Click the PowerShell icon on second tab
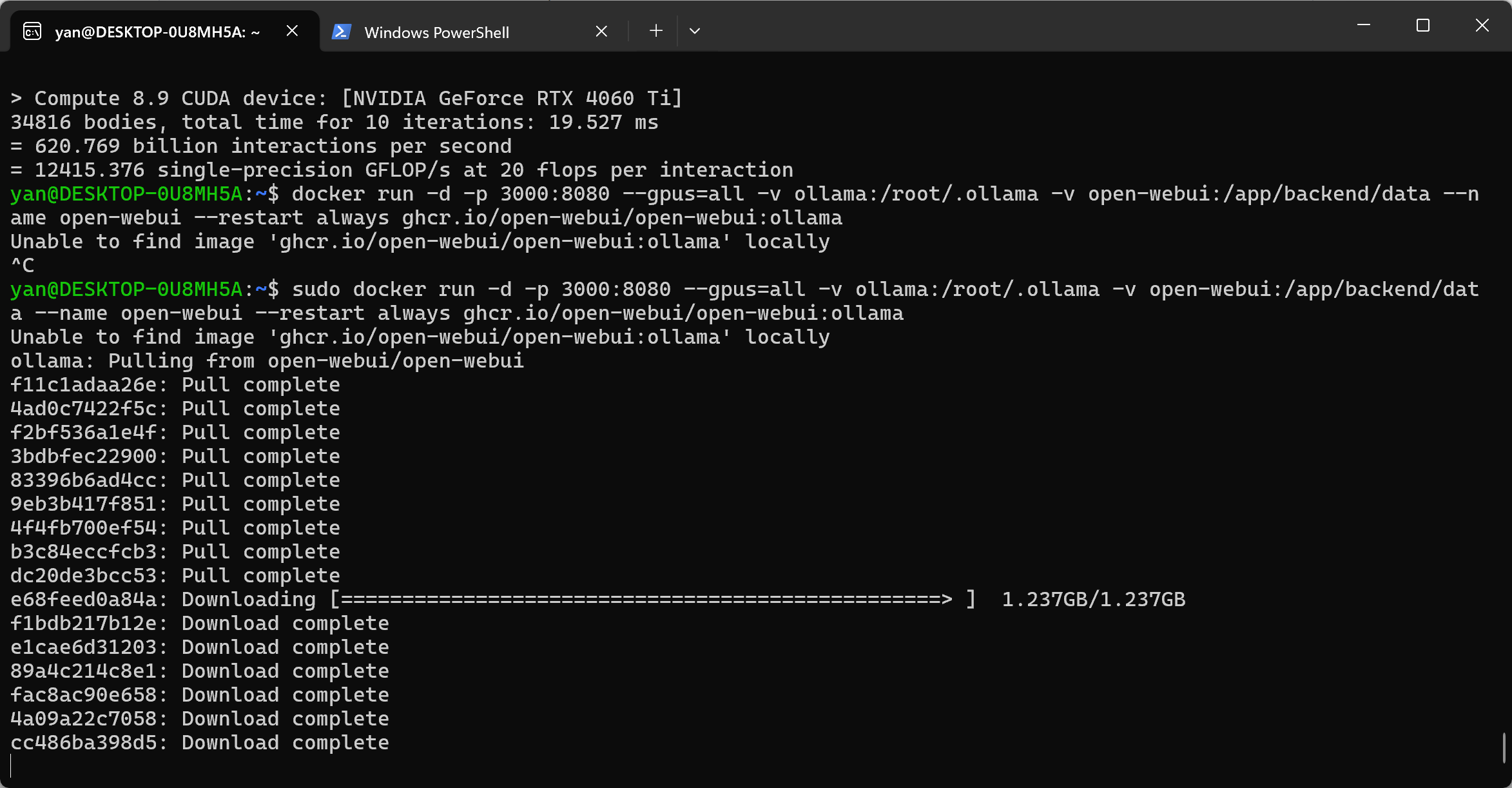The height and width of the screenshot is (788, 1512). [x=341, y=31]
